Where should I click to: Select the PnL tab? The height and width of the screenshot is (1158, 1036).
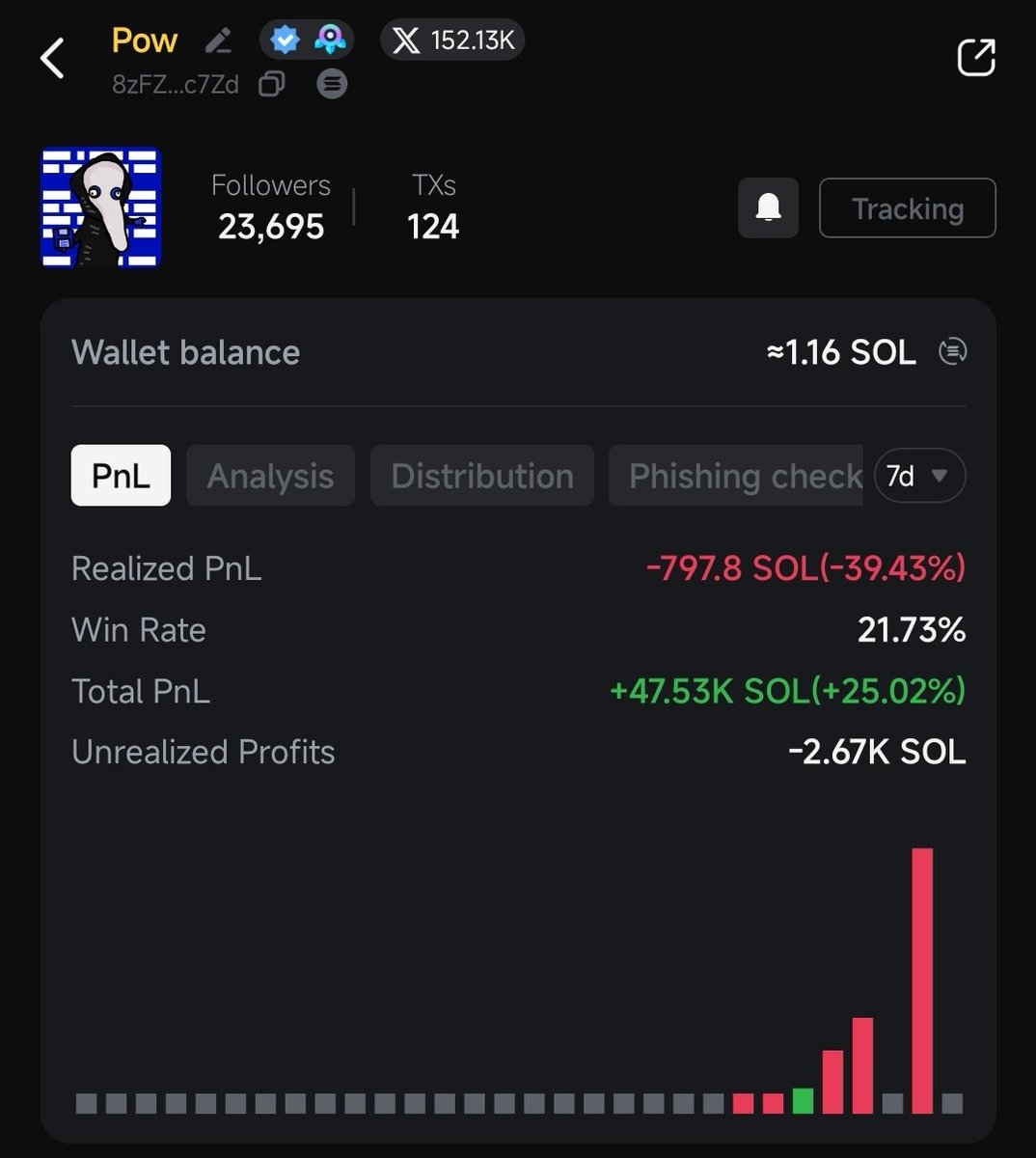tap(121, 476)
